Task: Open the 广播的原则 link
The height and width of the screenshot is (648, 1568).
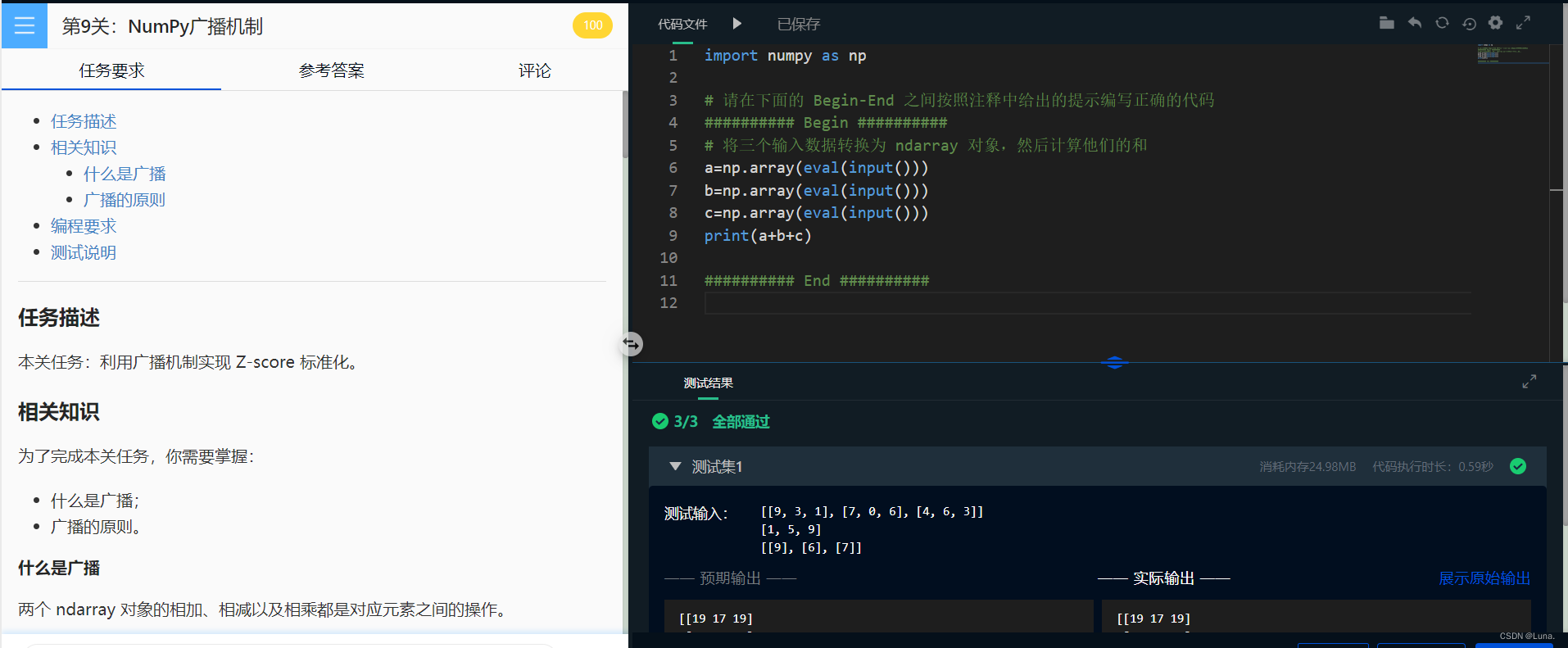Action: tap(125, 200)
